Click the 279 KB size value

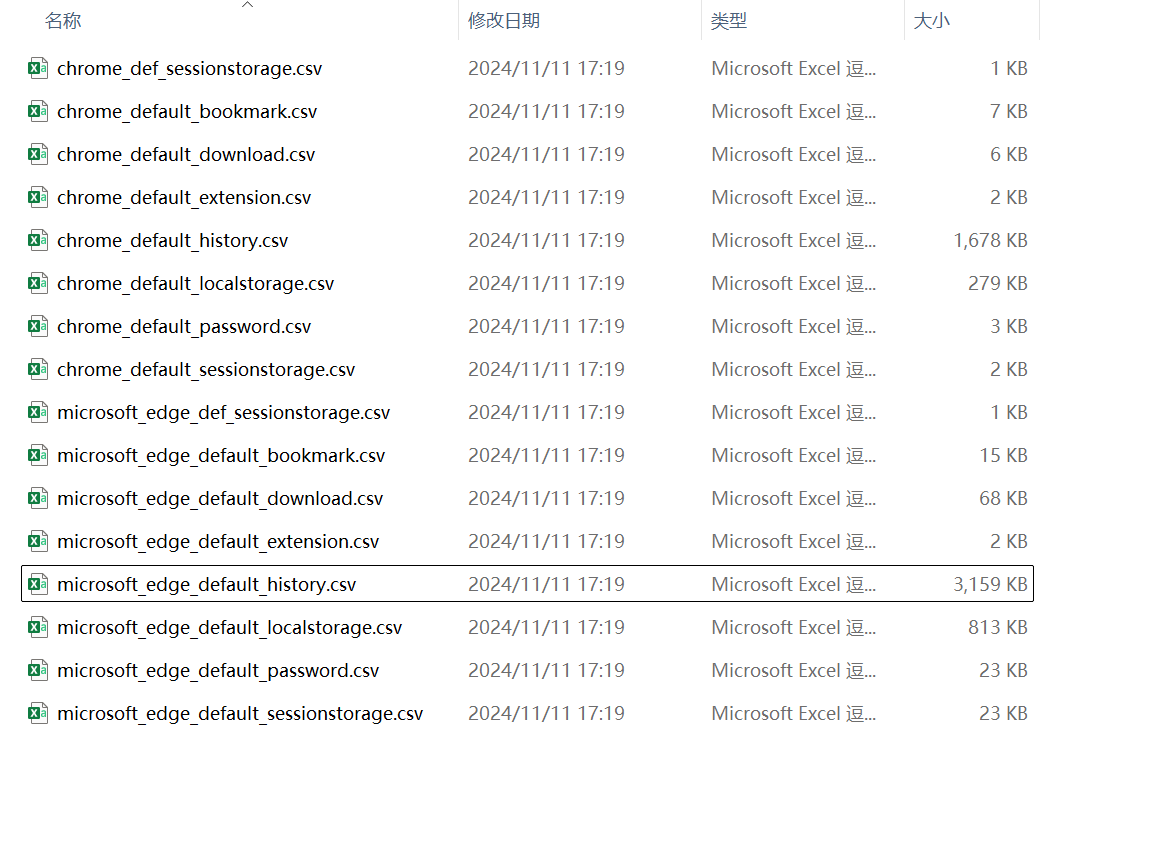pyautogui.click(x=997, y=283)
